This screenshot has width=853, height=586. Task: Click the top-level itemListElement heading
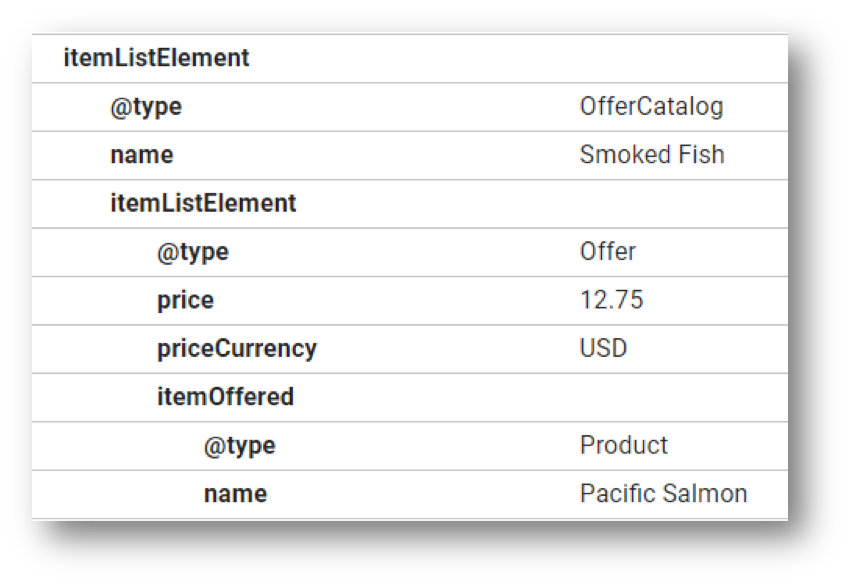tap(156, 58)
